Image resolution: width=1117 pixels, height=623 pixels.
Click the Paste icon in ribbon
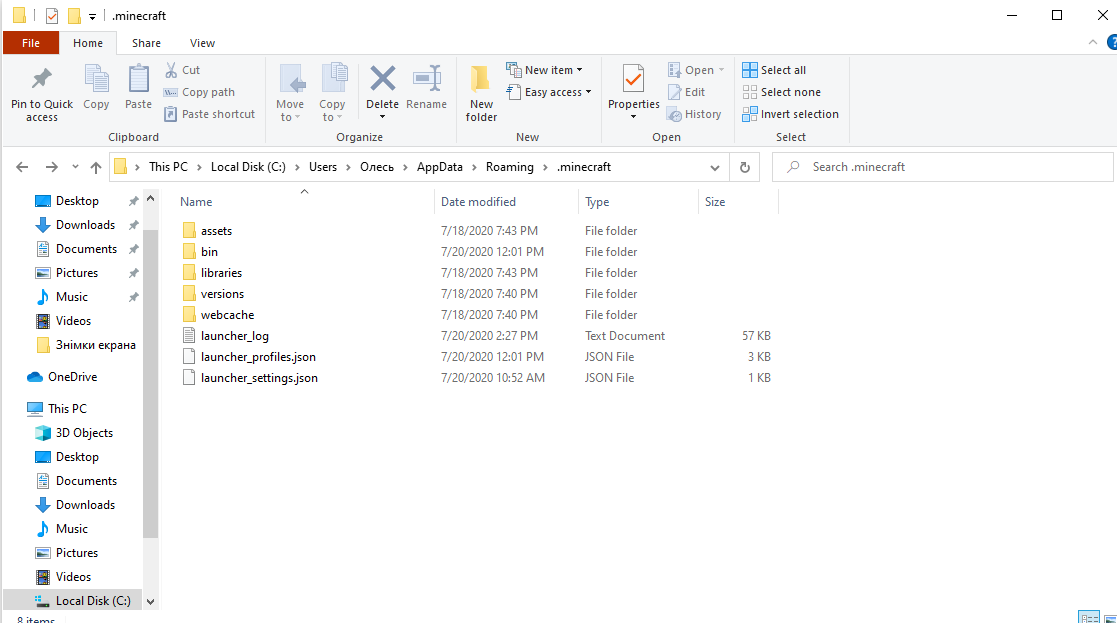[x=138, y=80]
